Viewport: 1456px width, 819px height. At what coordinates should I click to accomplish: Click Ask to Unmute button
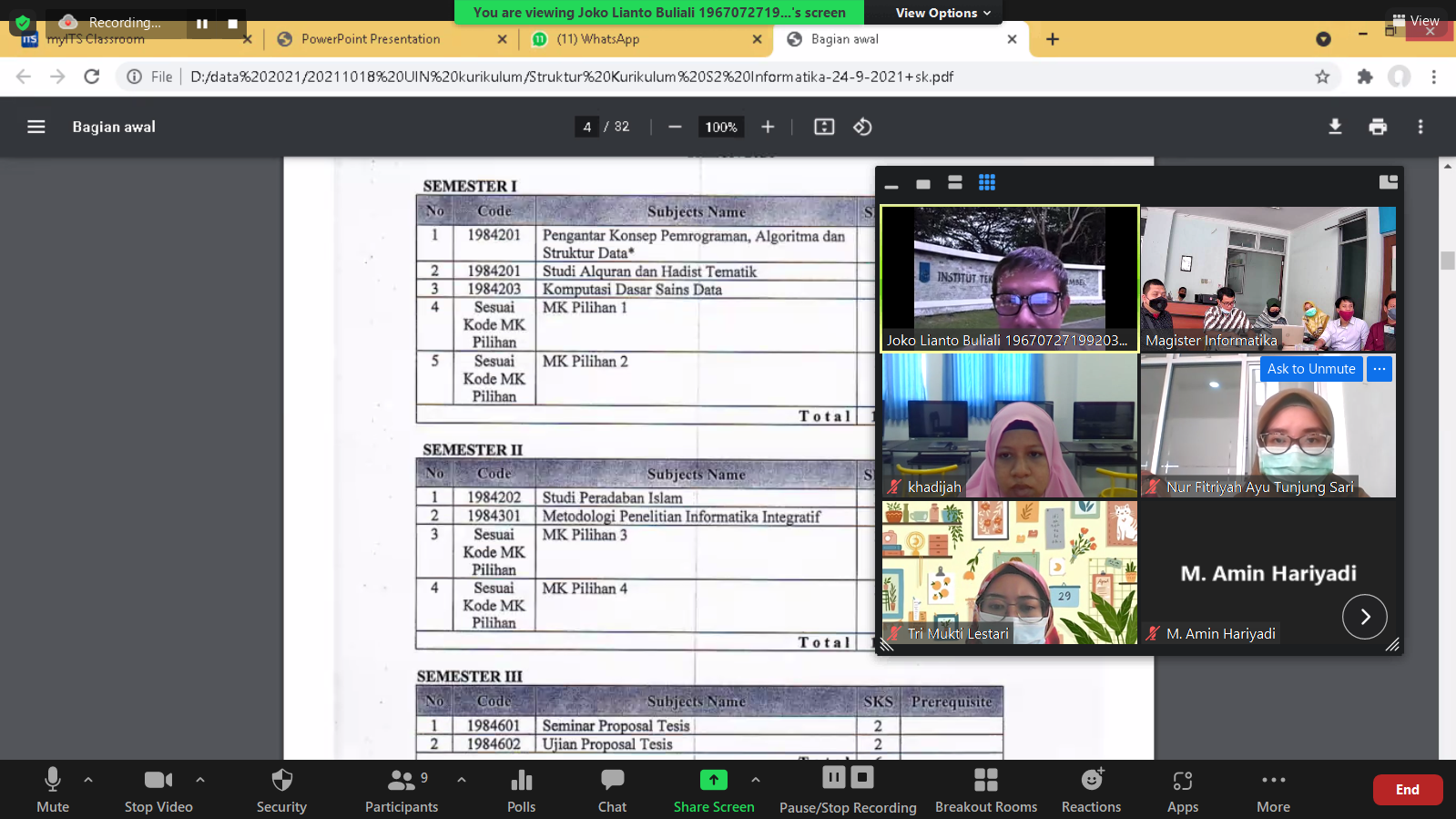[x=1310, y=369]
